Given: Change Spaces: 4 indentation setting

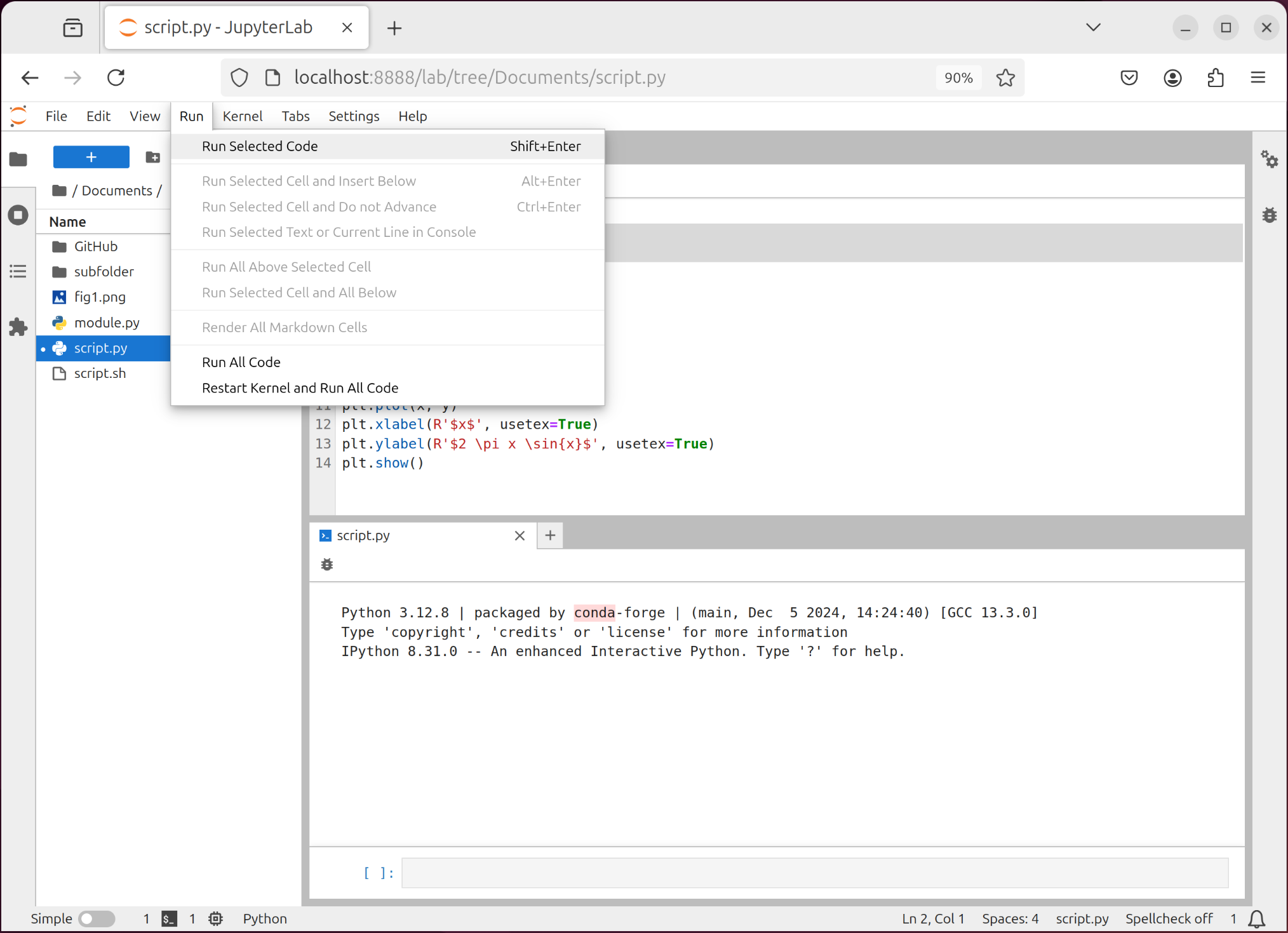Looking at the screenshot, I should click(x=1010, y=919).
